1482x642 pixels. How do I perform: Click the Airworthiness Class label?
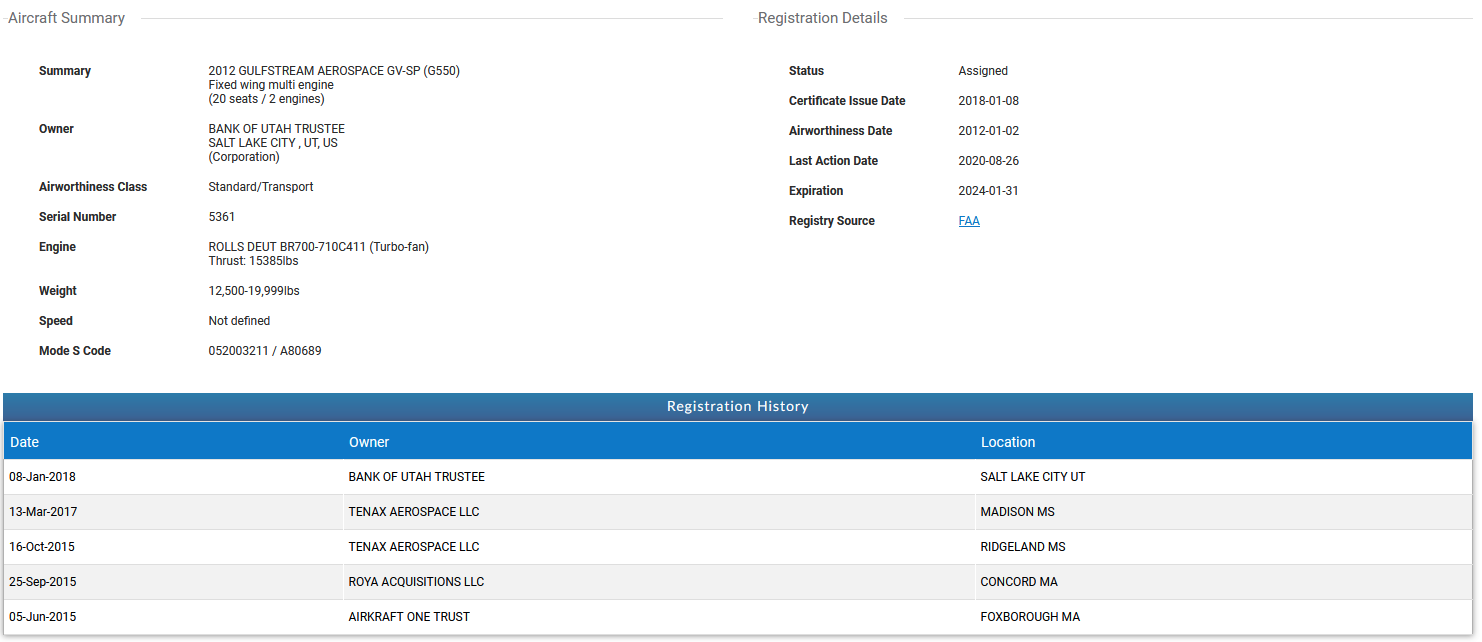click(x=93, y=187)
